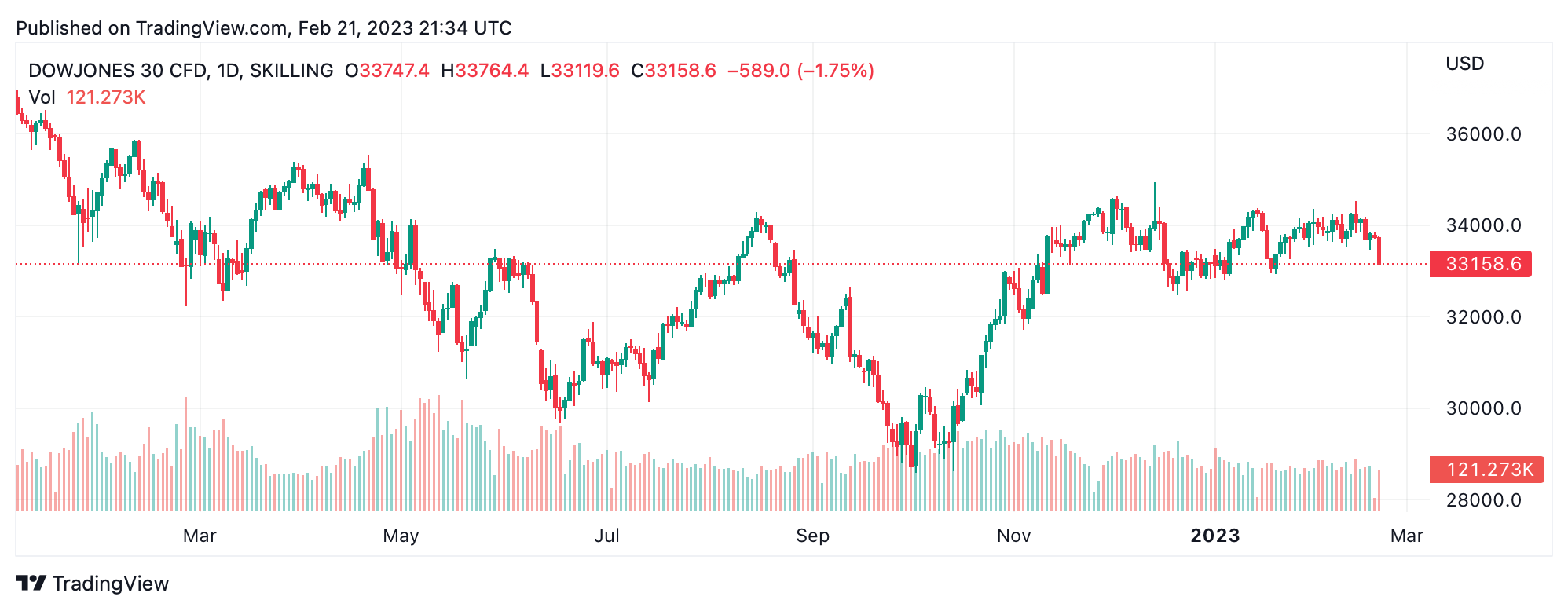Click the low price value L33119.6
Viewport: 1568px width, 611px height.
[580, 71]
